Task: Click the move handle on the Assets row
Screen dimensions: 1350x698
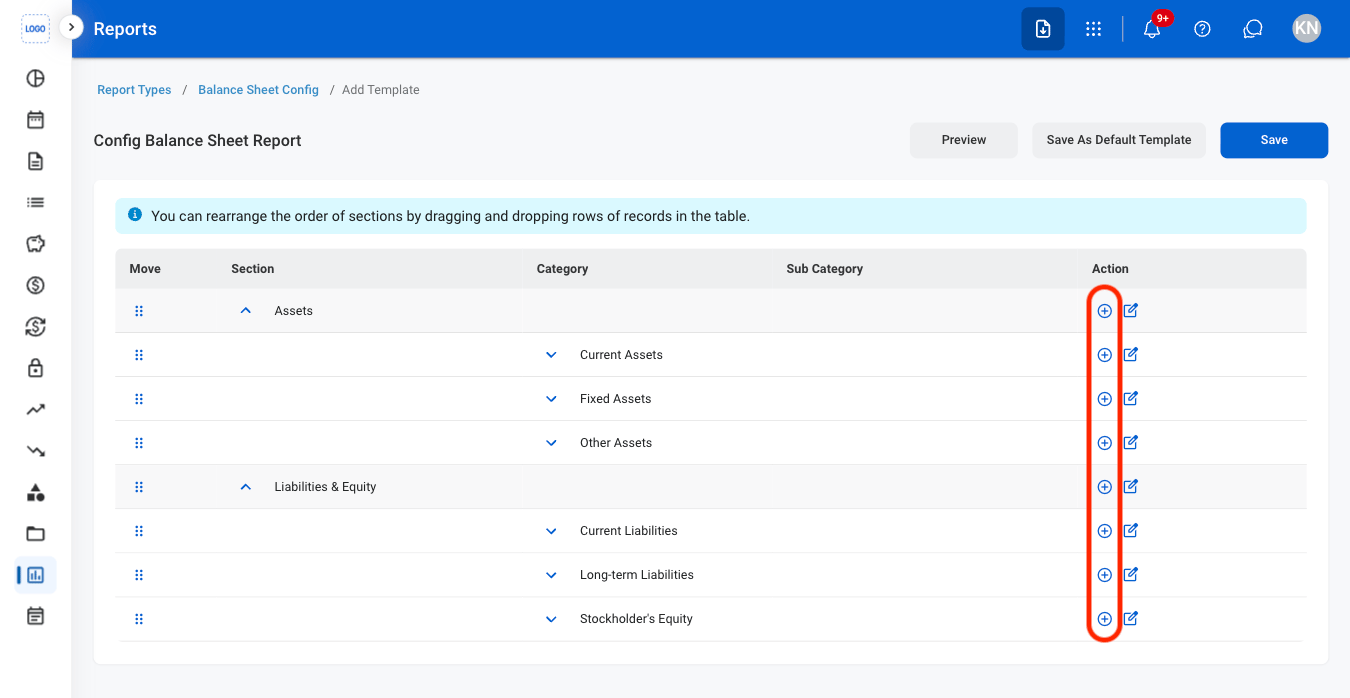Action: click(x=139, y=311)
